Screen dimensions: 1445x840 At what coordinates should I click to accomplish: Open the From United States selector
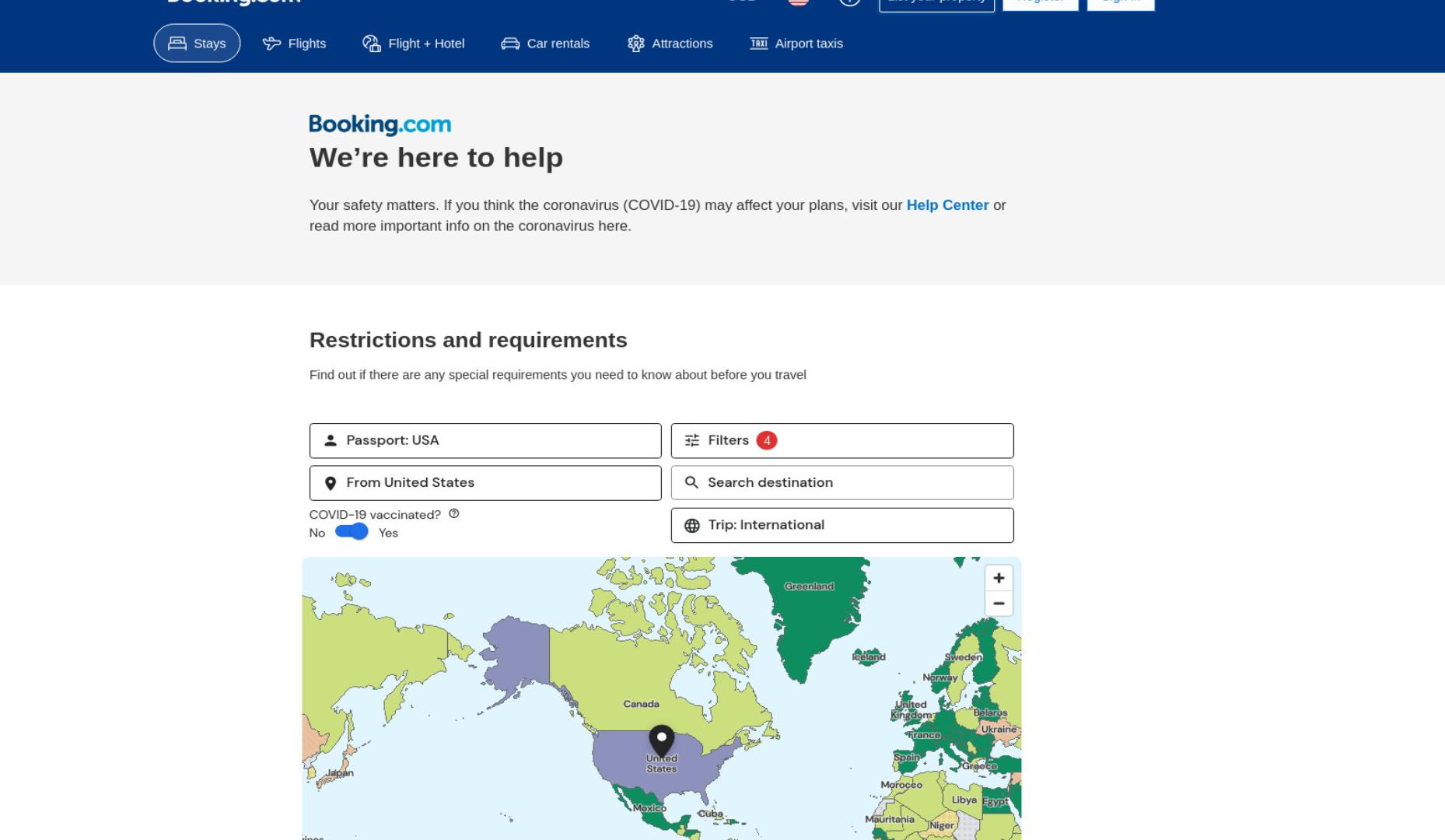(485, 483)
